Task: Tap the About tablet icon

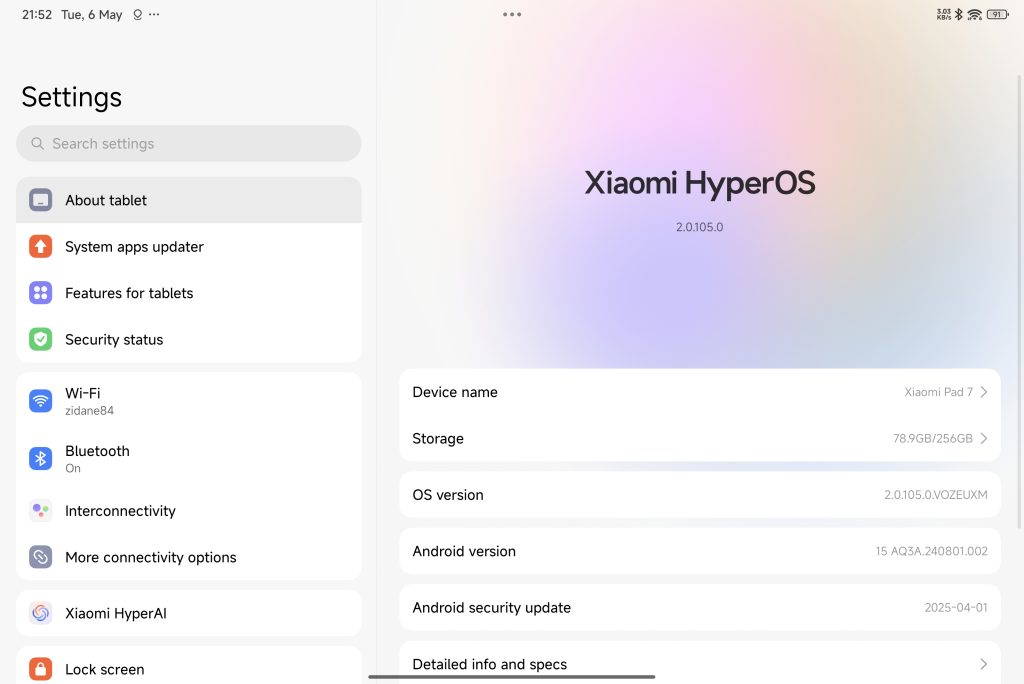Action: coord(40,200)
